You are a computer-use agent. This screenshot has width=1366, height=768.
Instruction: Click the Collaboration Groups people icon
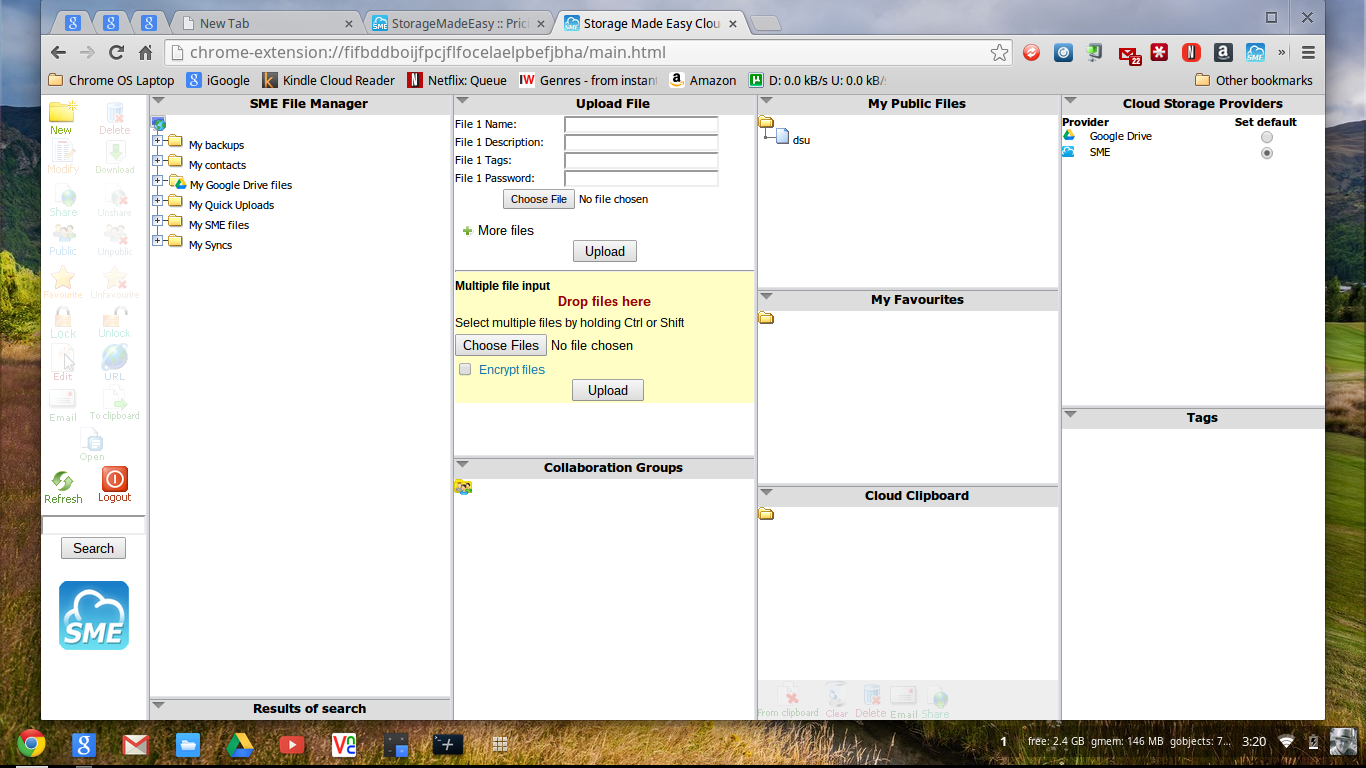pyautogui.click(x=463, y=487)
